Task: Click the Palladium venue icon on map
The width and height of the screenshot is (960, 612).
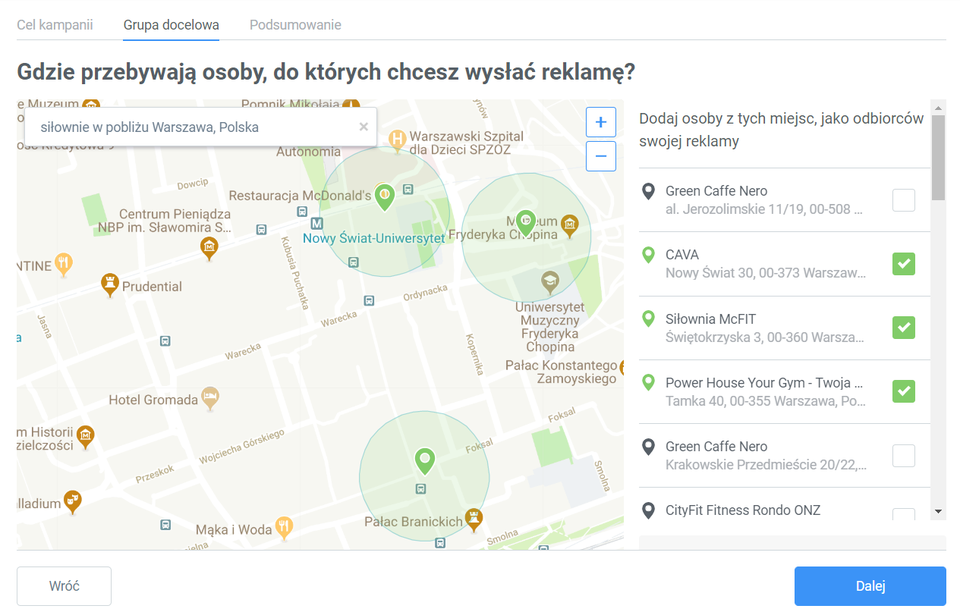Action: 72,502
